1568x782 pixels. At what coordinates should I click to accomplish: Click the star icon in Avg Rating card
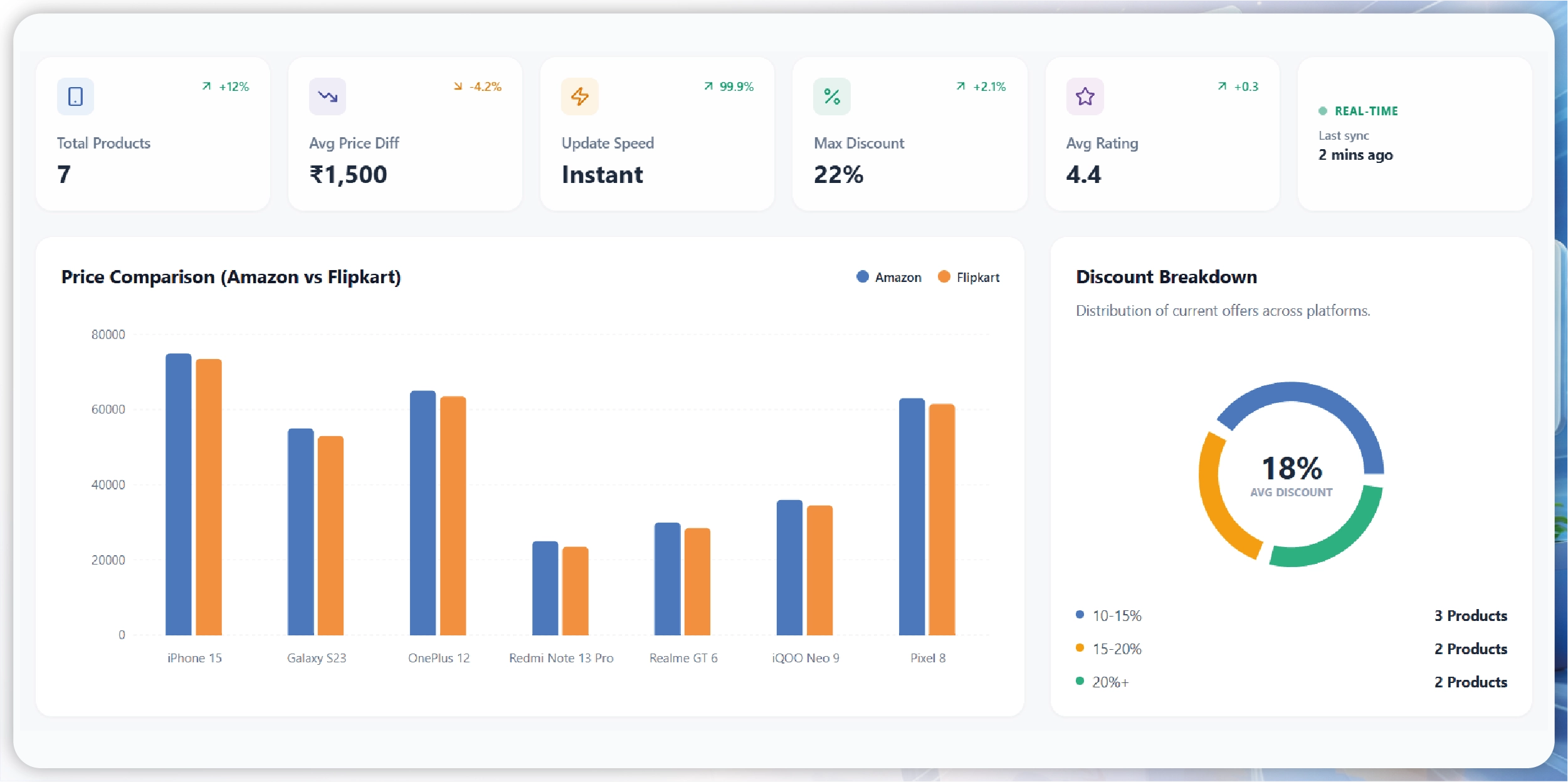tap(1085, 96)
